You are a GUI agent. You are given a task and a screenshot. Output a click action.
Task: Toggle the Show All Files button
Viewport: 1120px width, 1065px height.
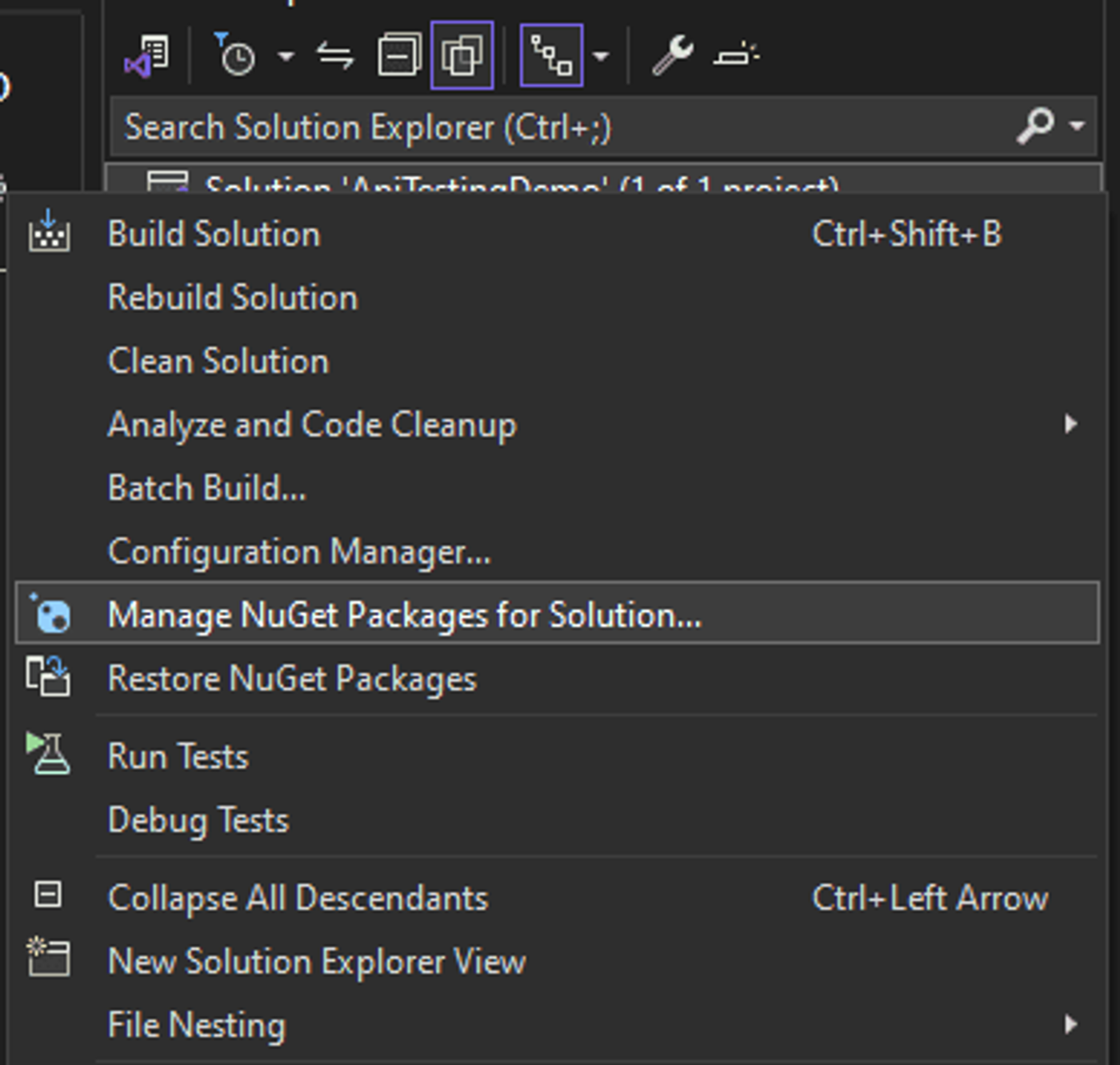pos(462,55)
